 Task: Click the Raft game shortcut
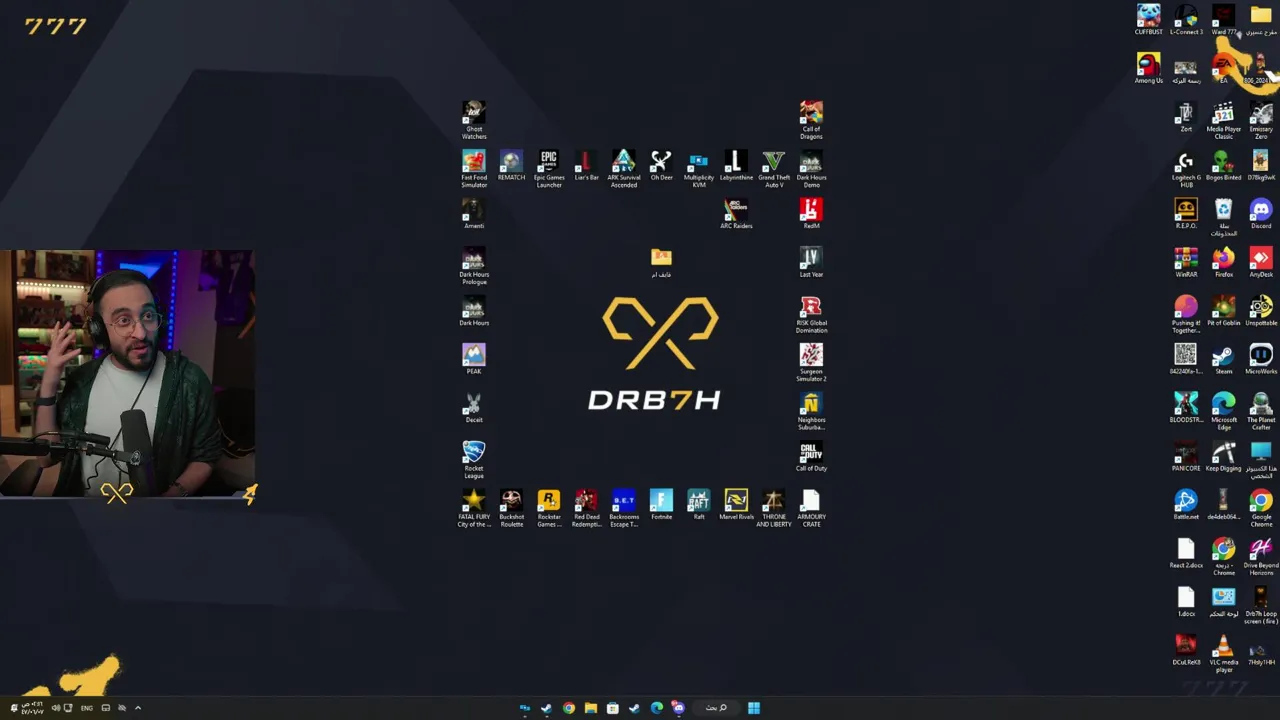(x=698, y=505)
